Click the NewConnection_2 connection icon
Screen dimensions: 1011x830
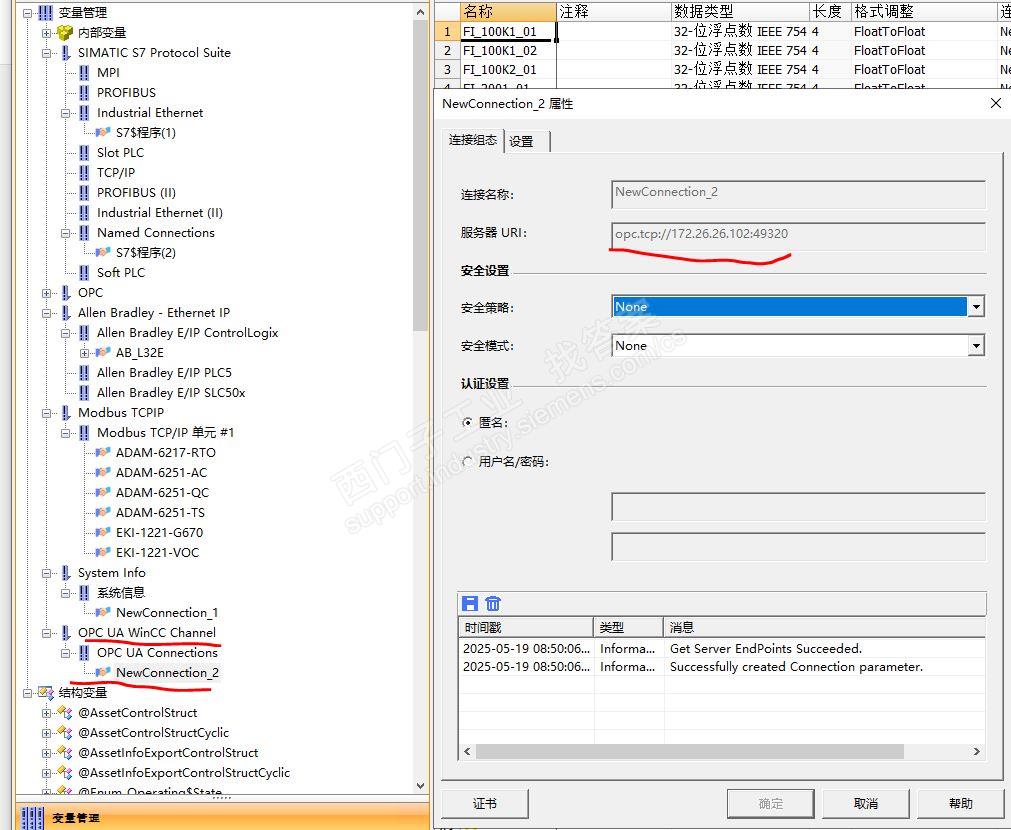[x=103, y=673]
